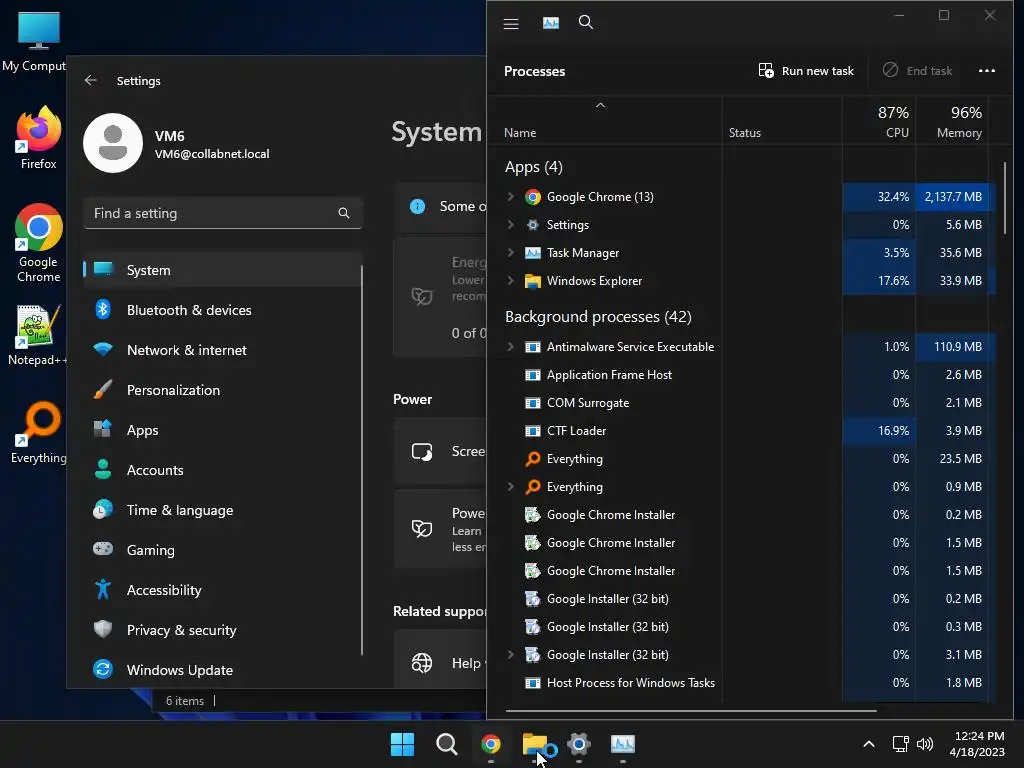The image size is (1024, 768).
Task: Click the Screen power option icon
Action: coord(422,451)
